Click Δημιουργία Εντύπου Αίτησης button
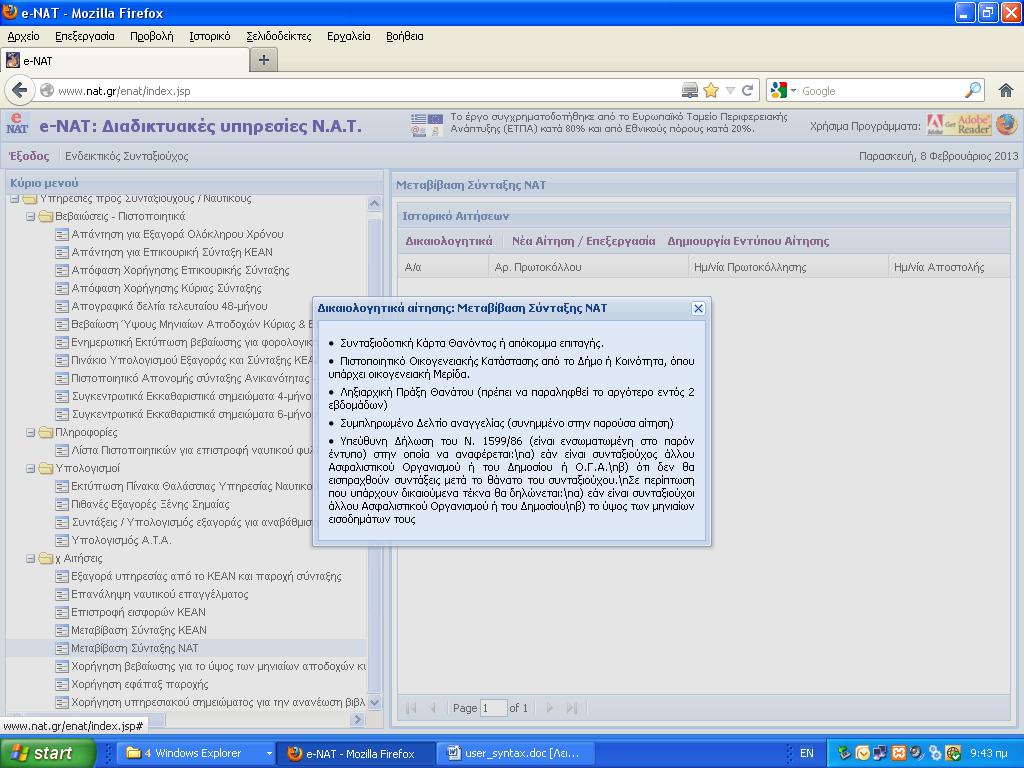This screenshot has height=768, width=1024. click(x=748, y=241)
